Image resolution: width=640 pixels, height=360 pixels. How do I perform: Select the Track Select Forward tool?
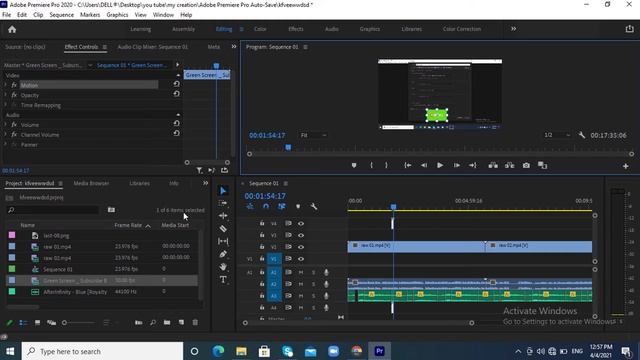pos(223,203)
